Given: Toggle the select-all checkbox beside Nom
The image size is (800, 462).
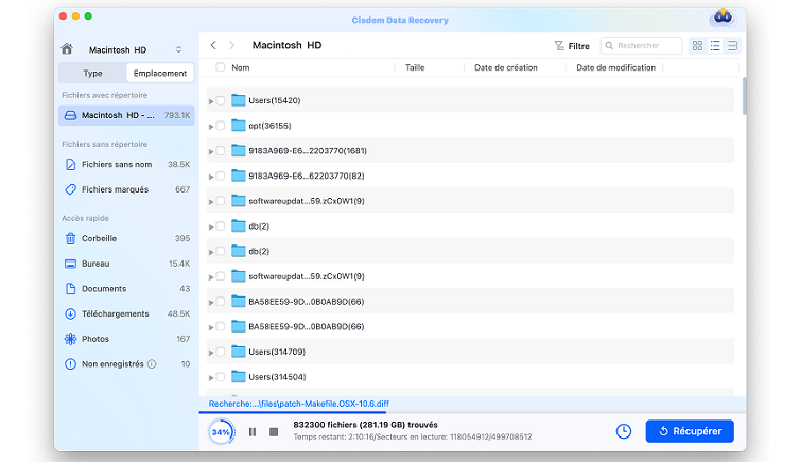Looking at the screenshot, I should click(x=220, y=68).
